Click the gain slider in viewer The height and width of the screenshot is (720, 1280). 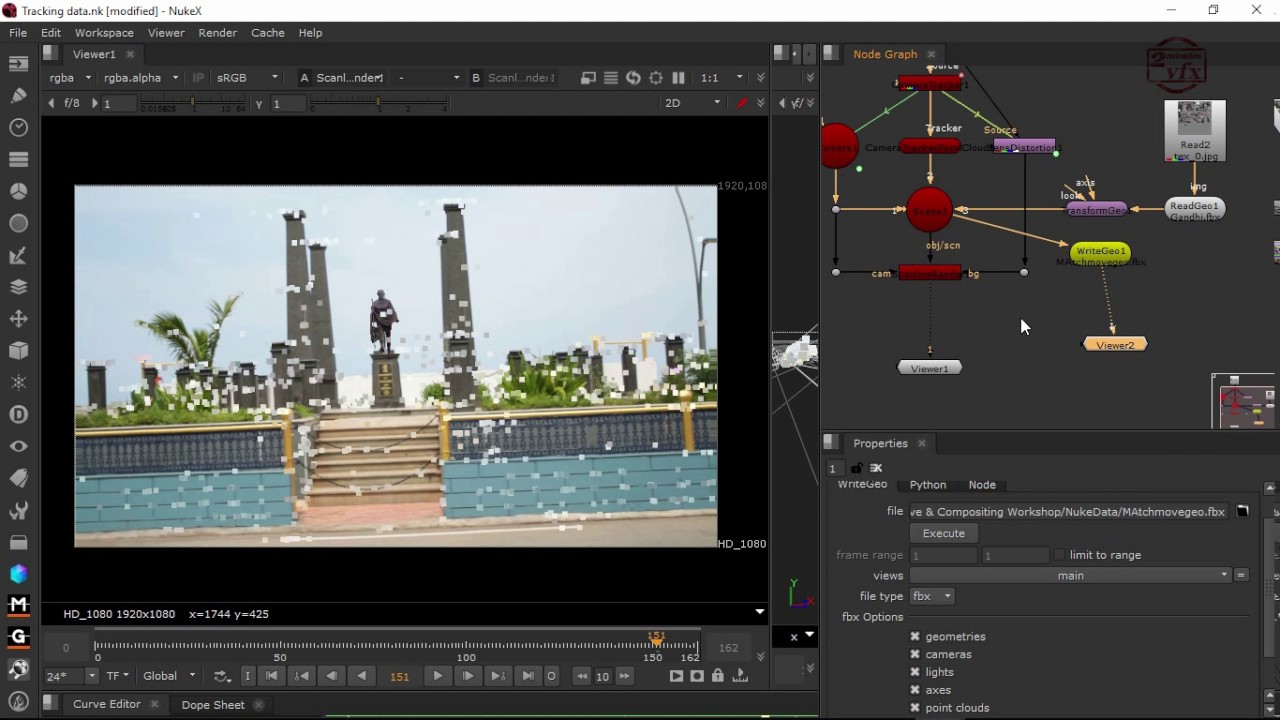pyautogui.click(x=191, y=103)
